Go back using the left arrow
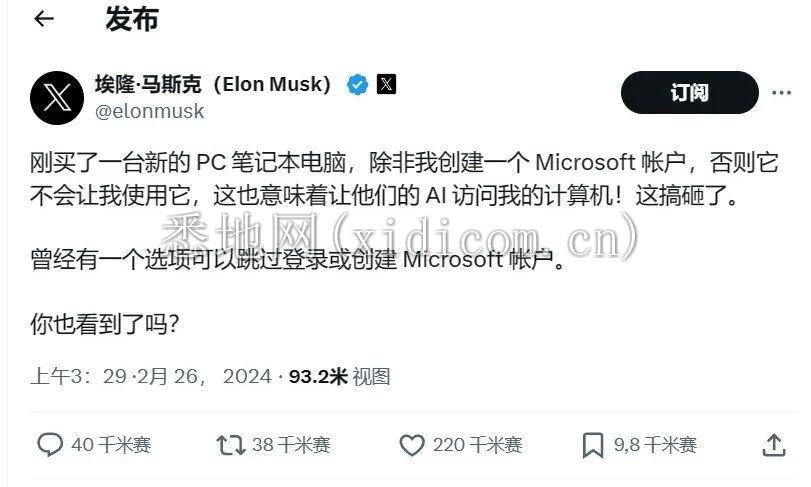Image resolution: width=811 pixels, height=487 pixels. [x=43, y=19]
